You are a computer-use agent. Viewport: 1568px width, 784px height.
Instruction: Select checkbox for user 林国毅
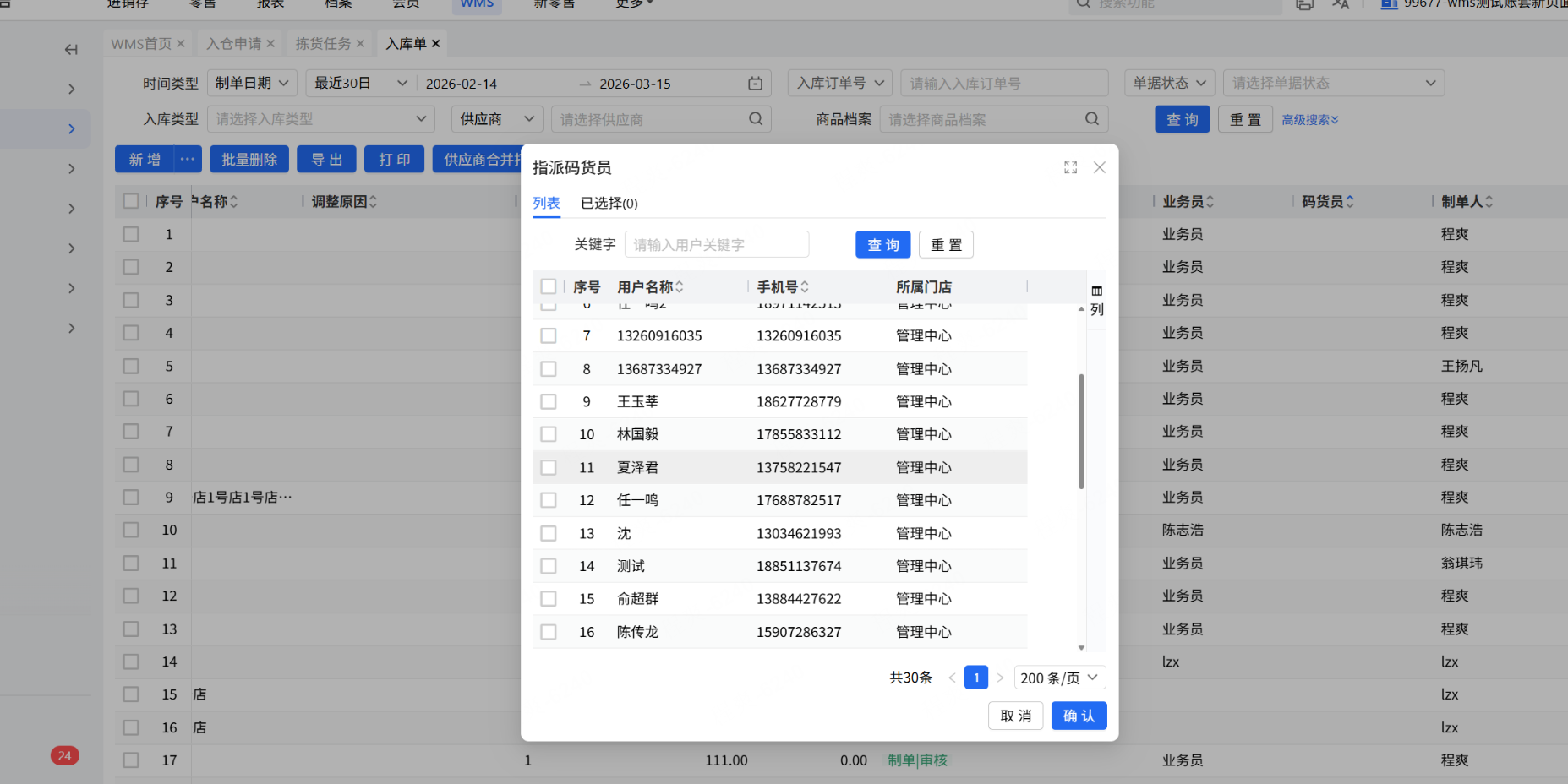click(549, 434)
